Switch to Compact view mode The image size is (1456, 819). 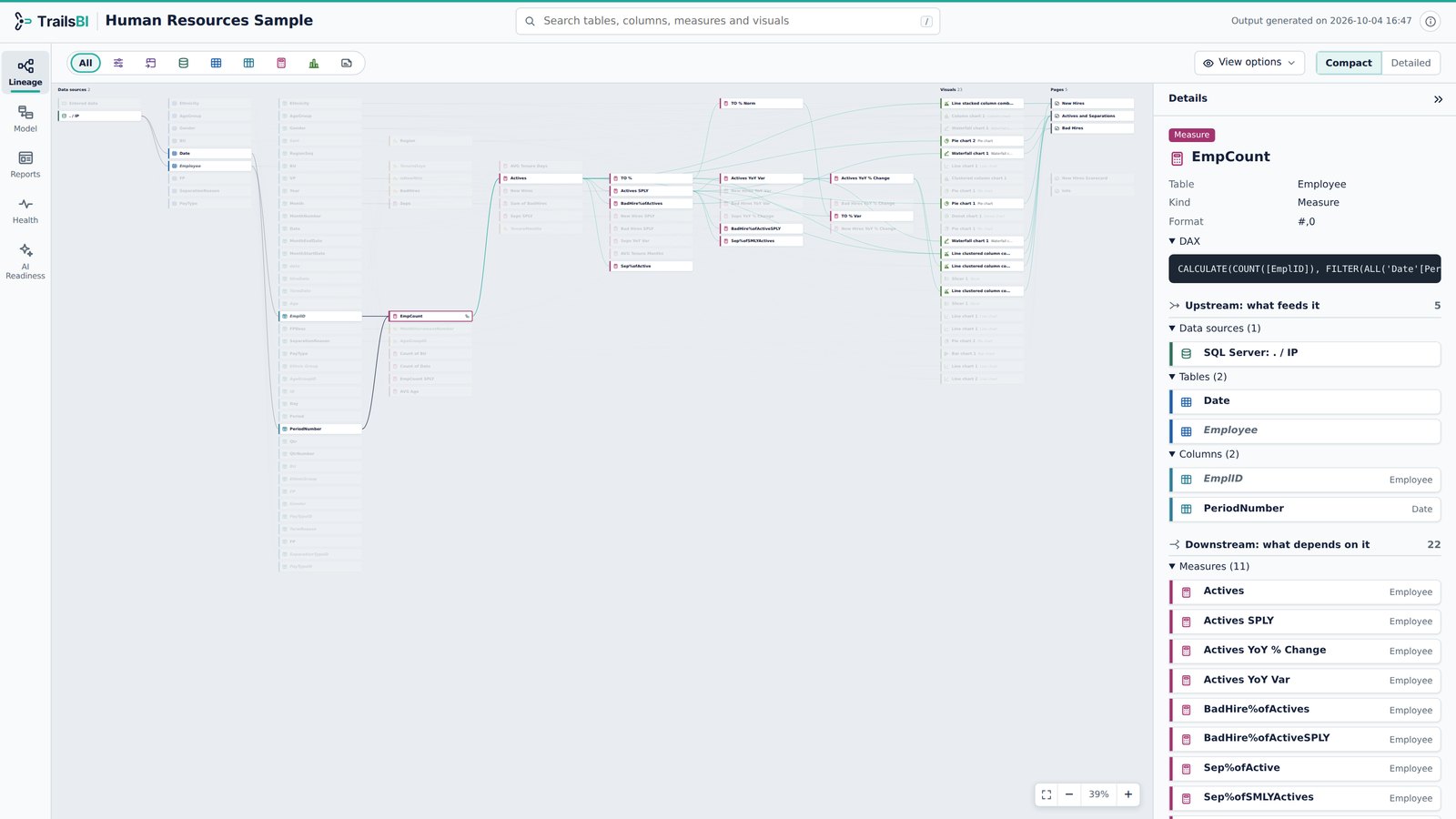[1349, 63]
